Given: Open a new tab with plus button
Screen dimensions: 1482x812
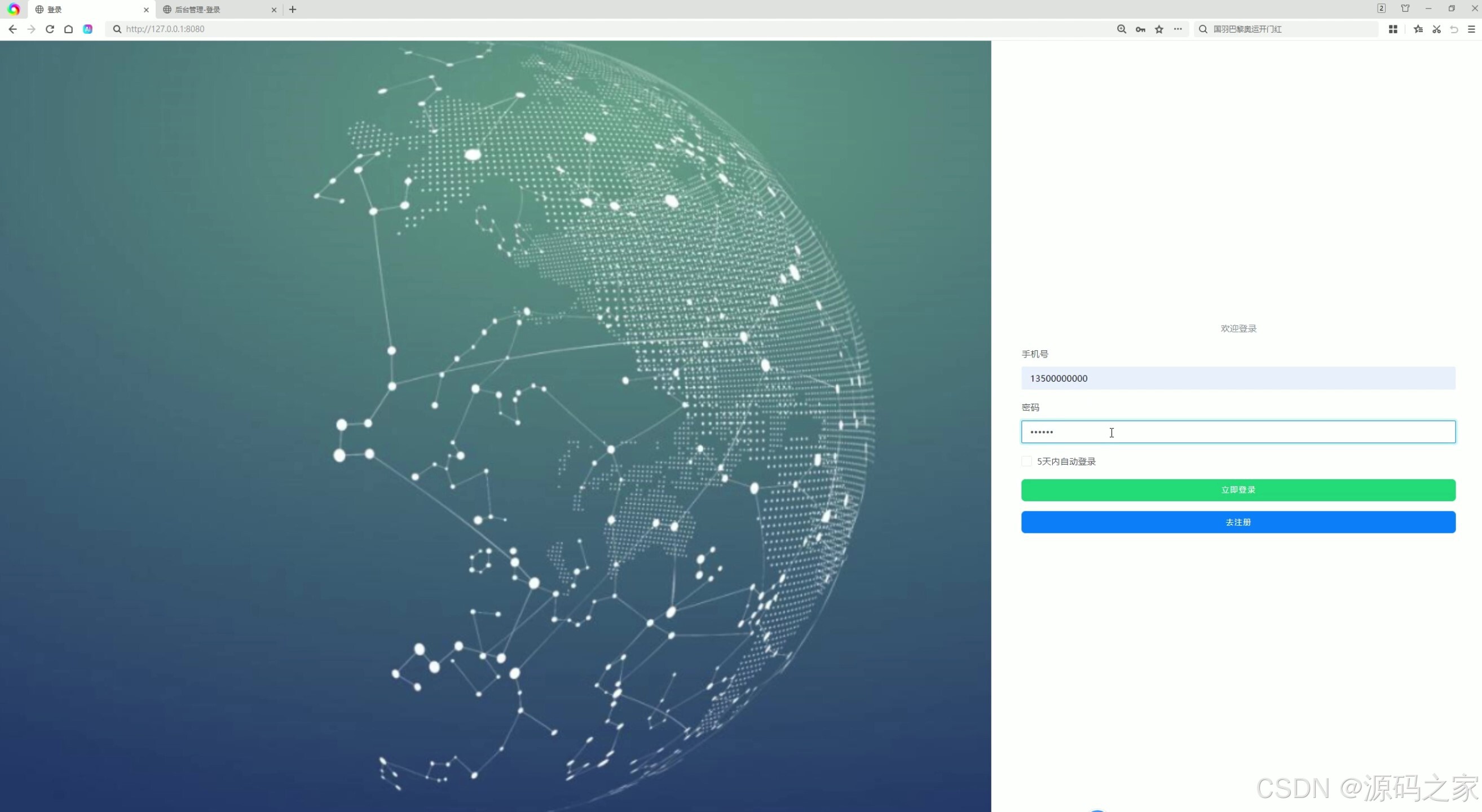Looking at the screenshot, I should tap(293, 9).
